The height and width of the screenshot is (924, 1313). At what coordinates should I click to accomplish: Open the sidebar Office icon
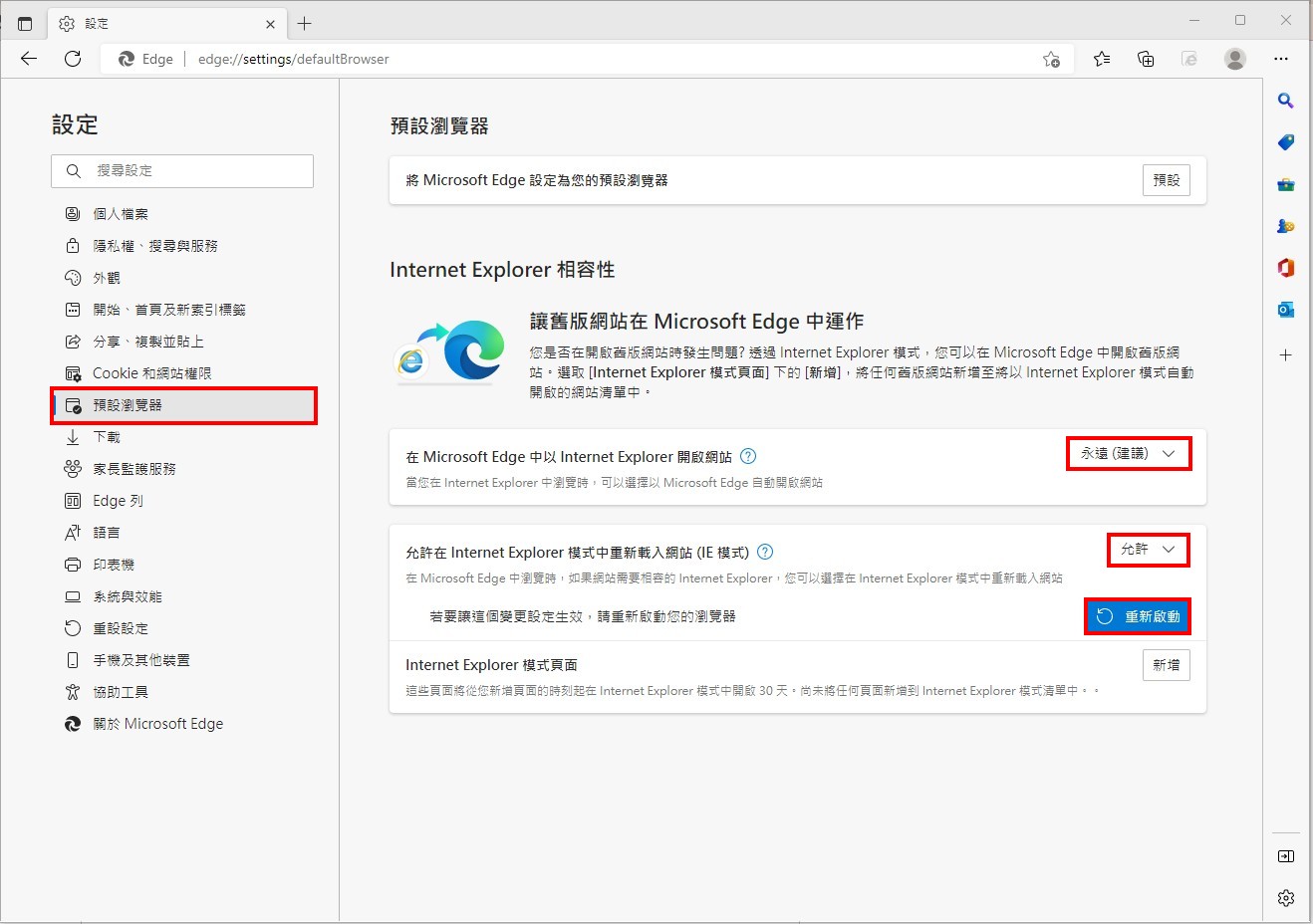coord(1286,268)
